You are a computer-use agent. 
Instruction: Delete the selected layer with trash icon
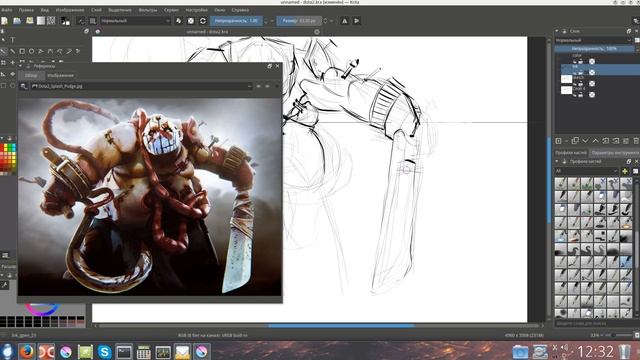coord(636,141)
